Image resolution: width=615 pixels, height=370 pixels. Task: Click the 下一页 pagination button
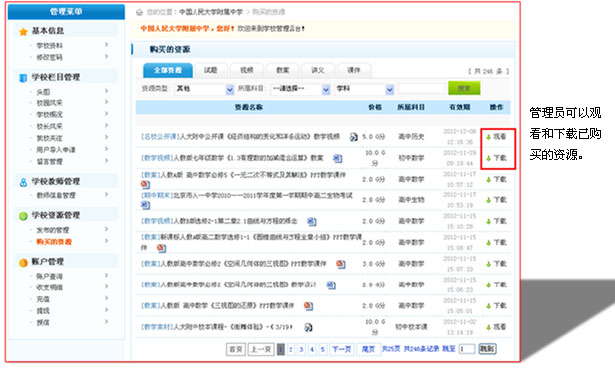click(x=342, y=349)
